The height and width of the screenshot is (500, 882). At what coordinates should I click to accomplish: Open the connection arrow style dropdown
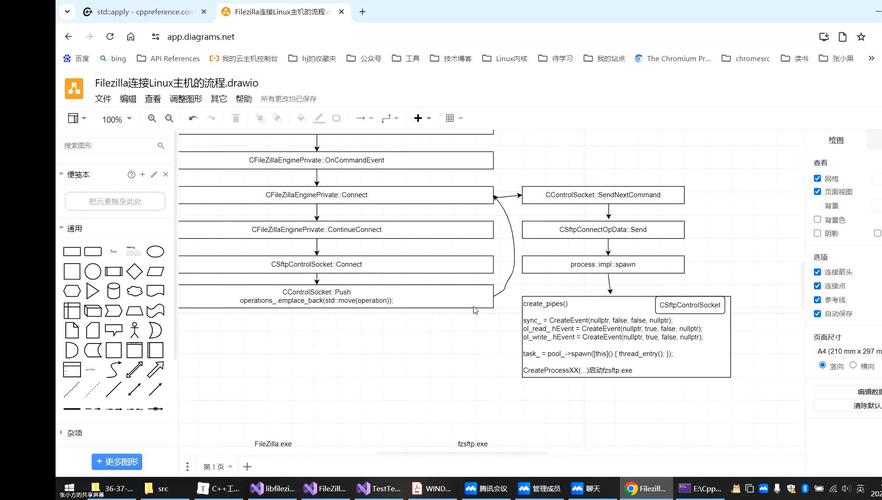[364, 118]
